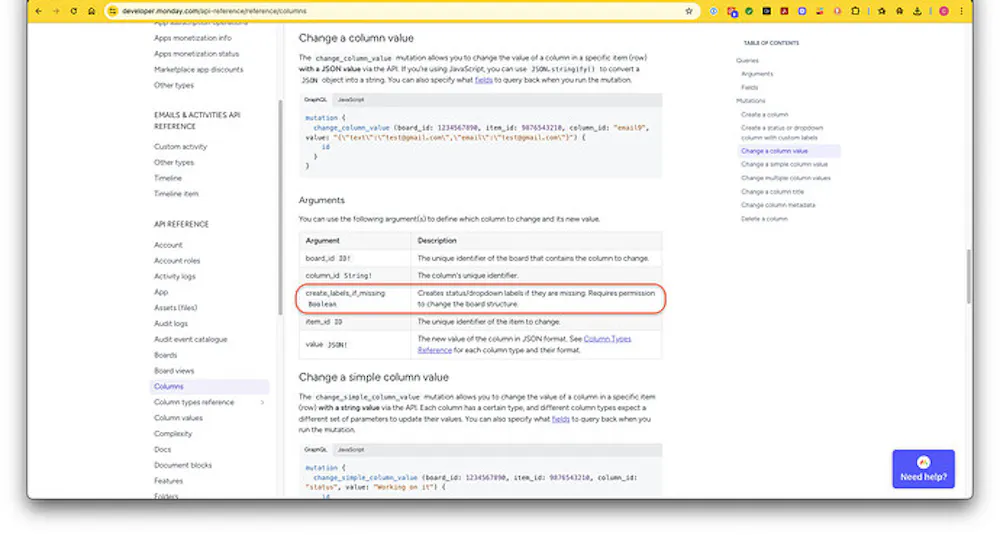Jump to Queries in table of contents
This screenshot has width=1000, height=535.
point(747,61)
